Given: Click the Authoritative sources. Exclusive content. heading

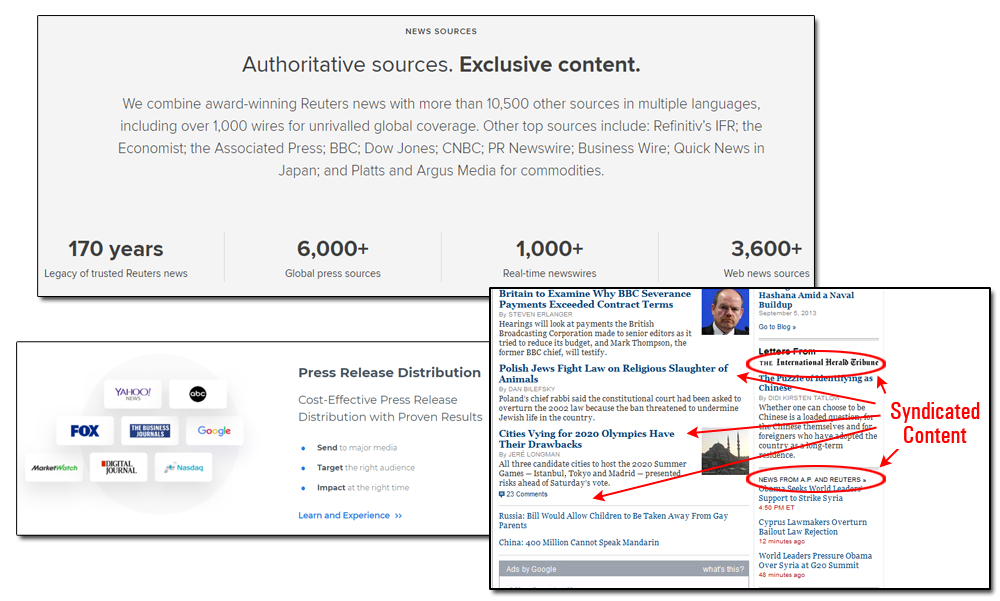Looking at the screenshot, I should [441, 64].
